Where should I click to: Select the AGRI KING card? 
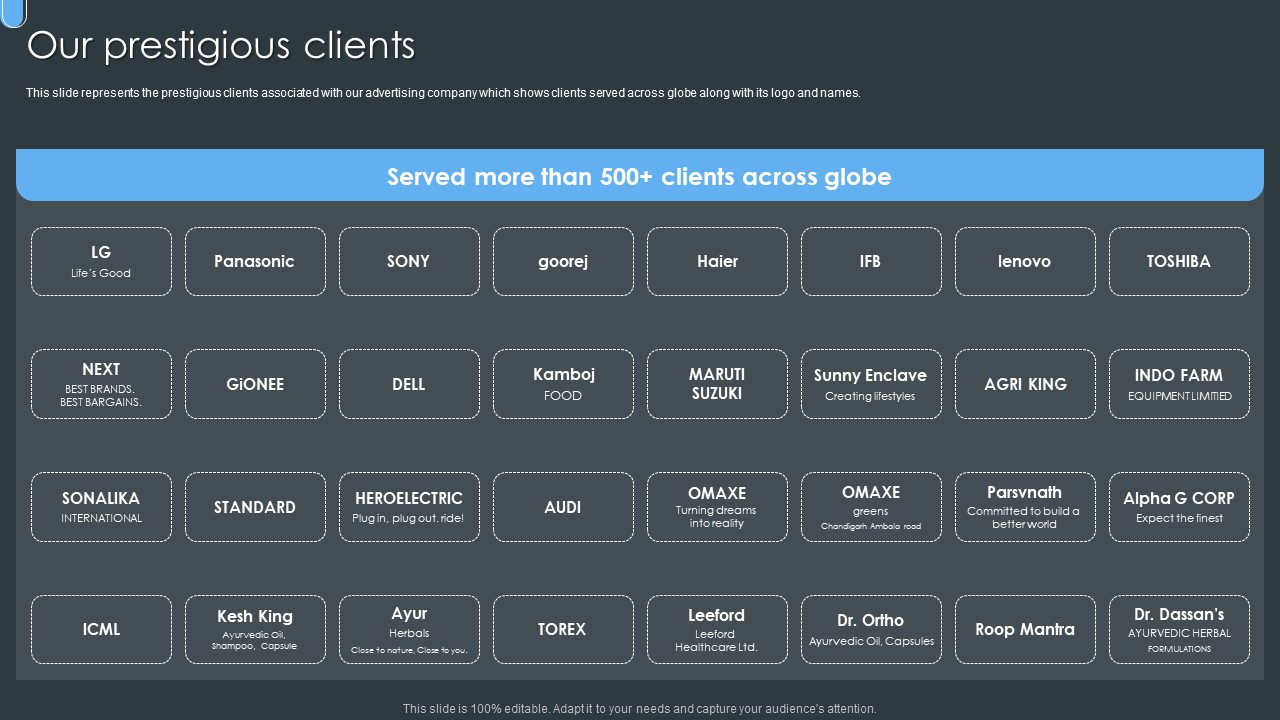tap(1025, 384)
